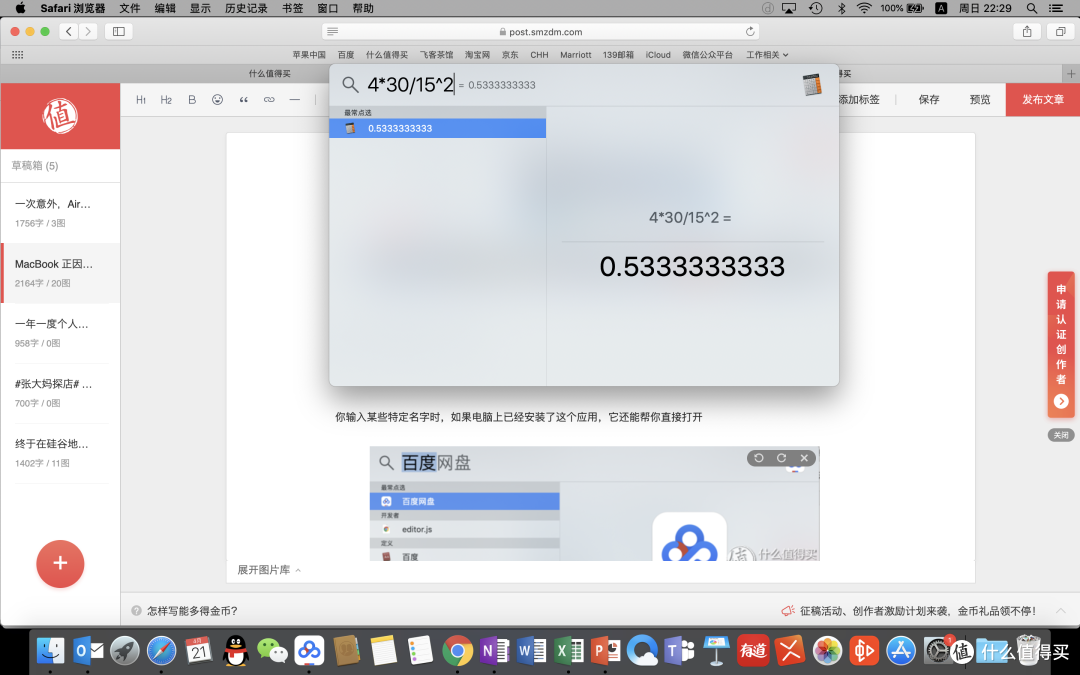Screen dimensions: 1080x675
Task: Open the 窗口 menu
Action: coord(327,8)
